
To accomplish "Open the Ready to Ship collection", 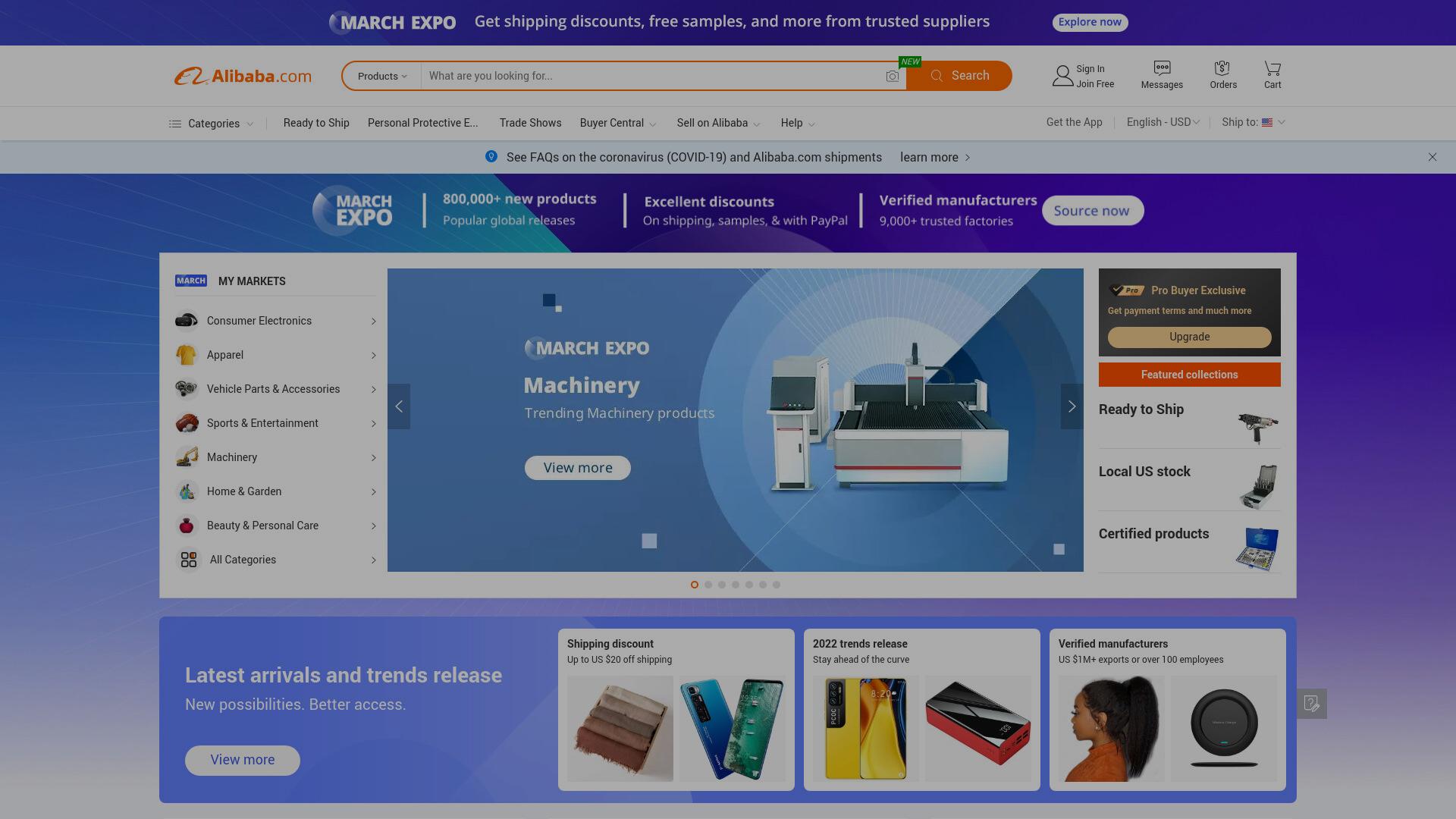I will pyautogui.click(x=1189, y=419).
